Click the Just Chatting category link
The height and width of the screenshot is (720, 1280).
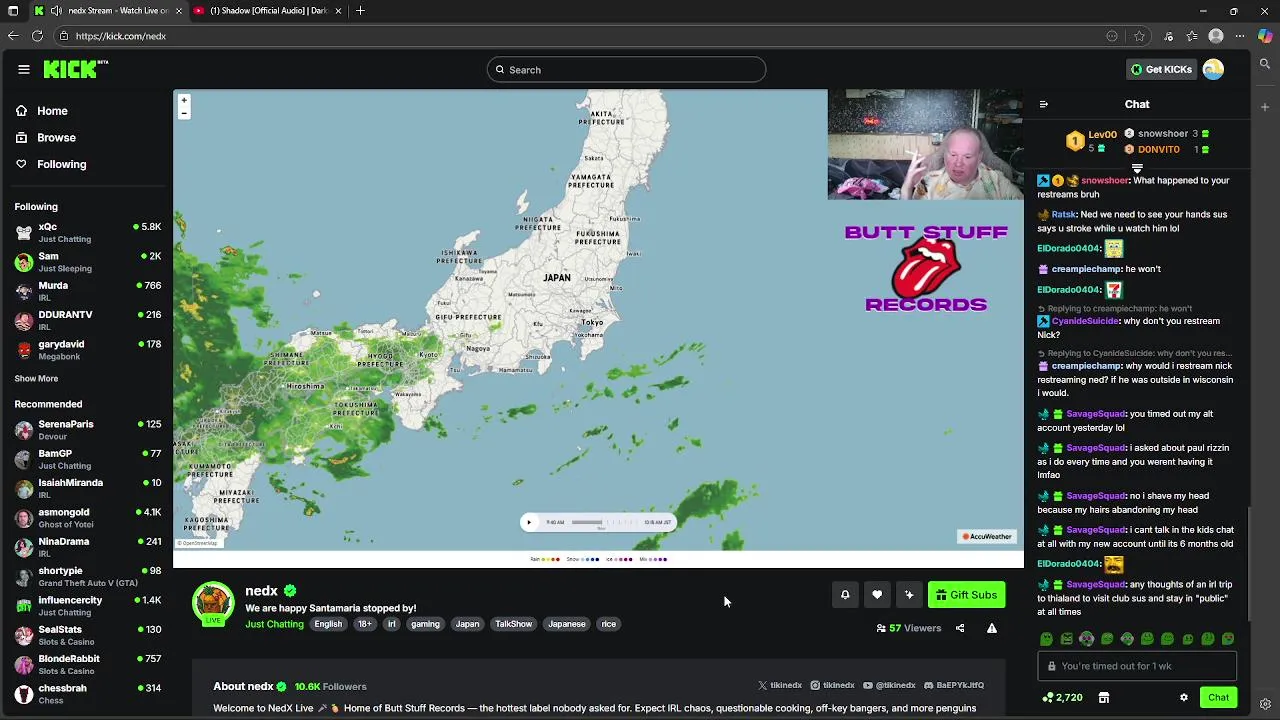pos(274,624)
